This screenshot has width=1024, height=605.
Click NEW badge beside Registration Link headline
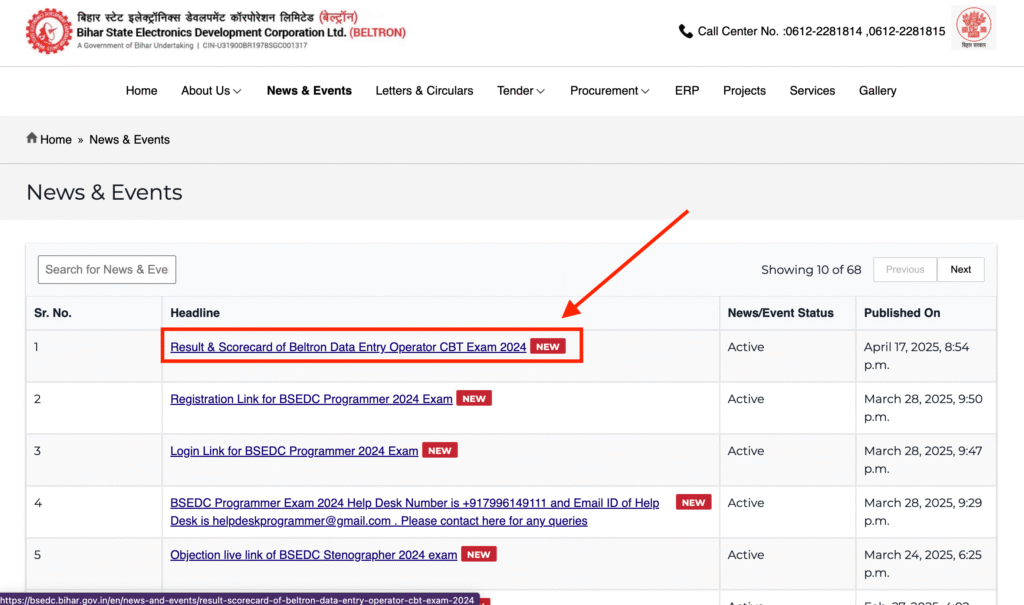473,399
